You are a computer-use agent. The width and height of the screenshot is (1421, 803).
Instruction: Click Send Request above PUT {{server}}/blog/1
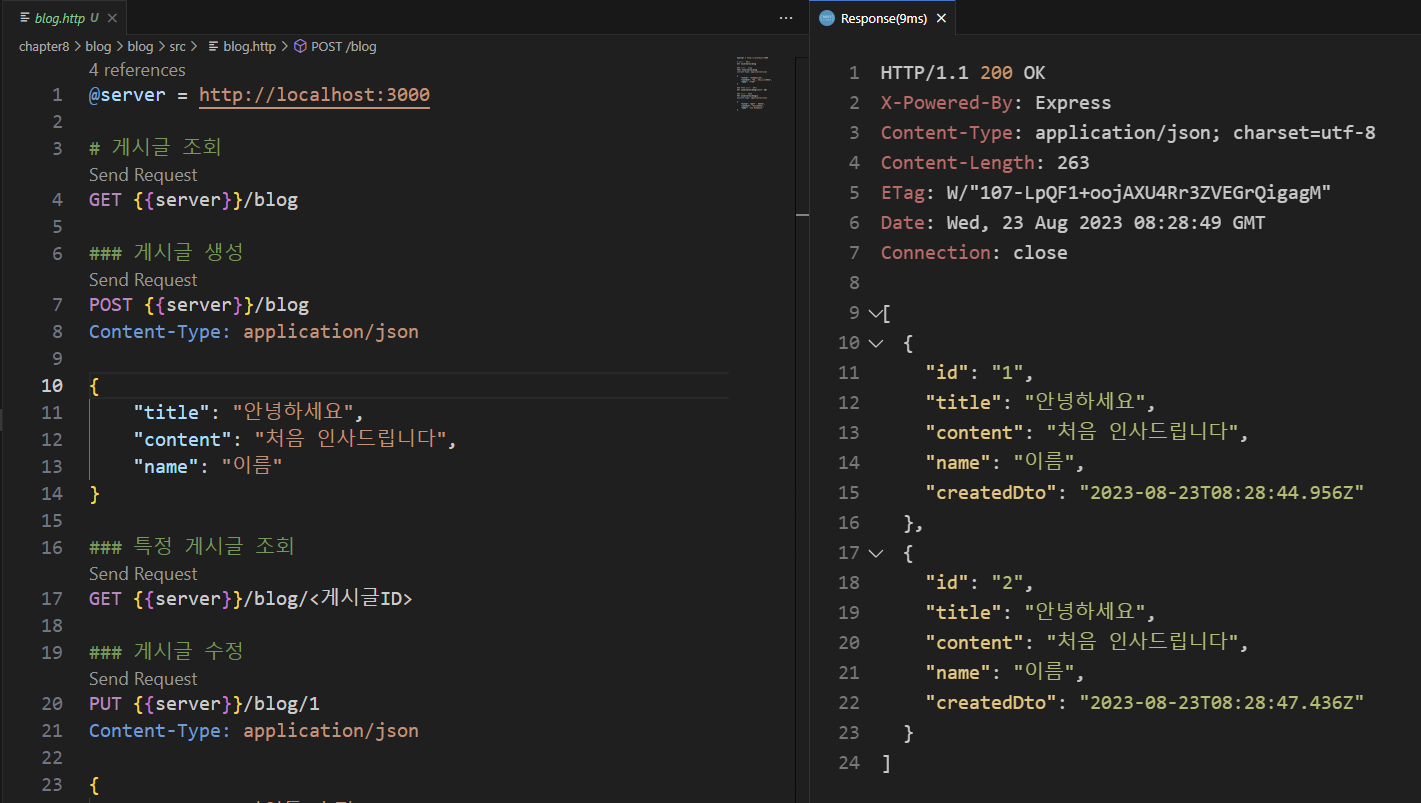click(x=143, y=679)
